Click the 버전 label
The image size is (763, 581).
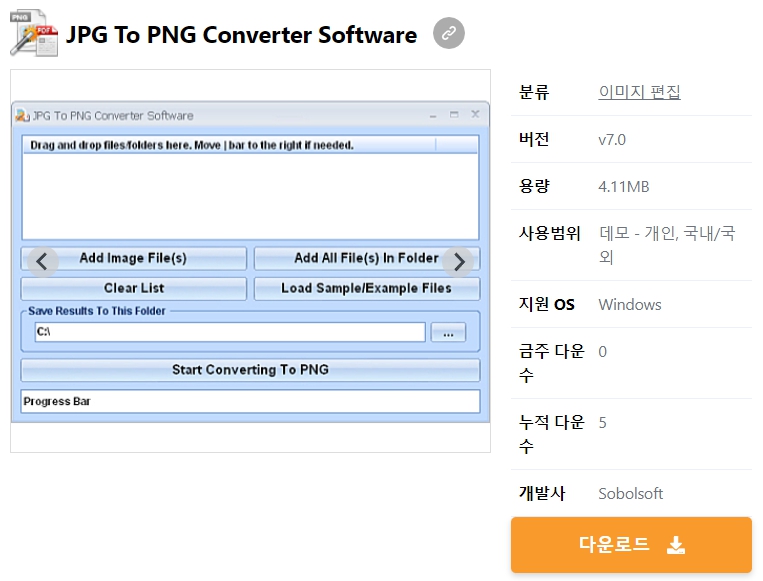click(x=534, y=139)
